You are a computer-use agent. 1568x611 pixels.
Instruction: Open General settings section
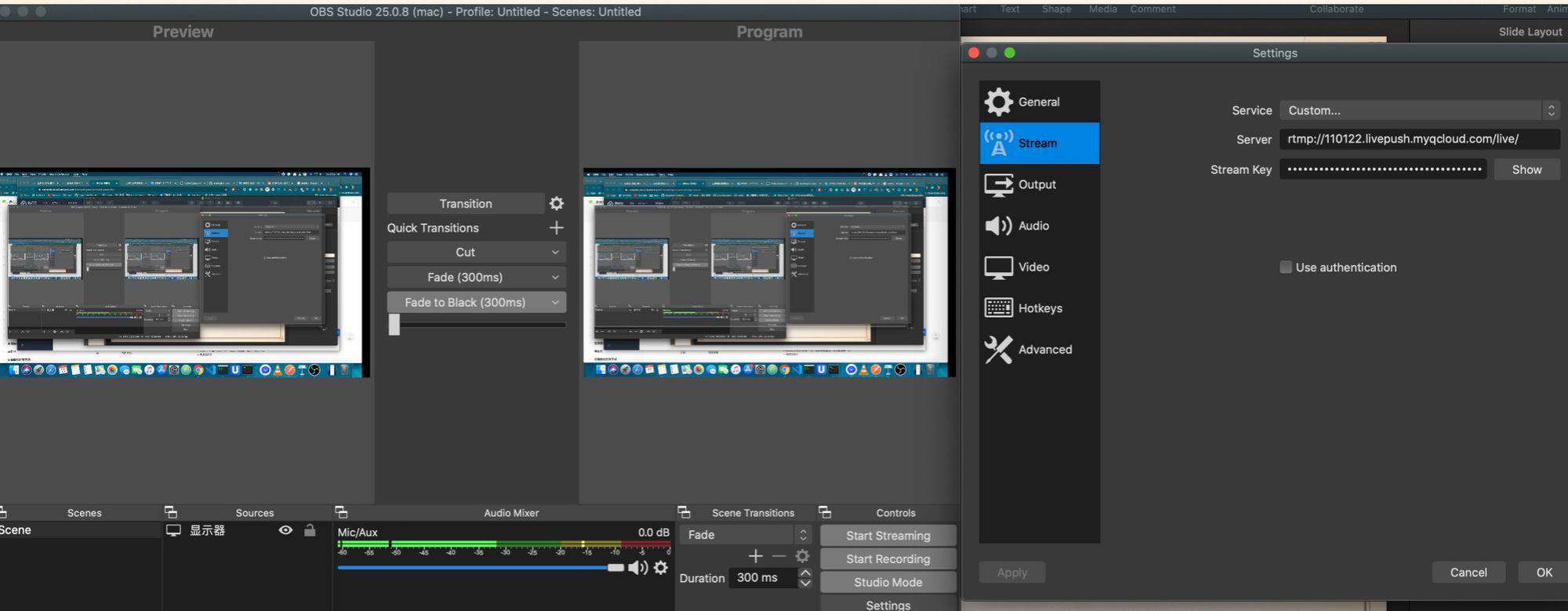(x=1039, y=102)
